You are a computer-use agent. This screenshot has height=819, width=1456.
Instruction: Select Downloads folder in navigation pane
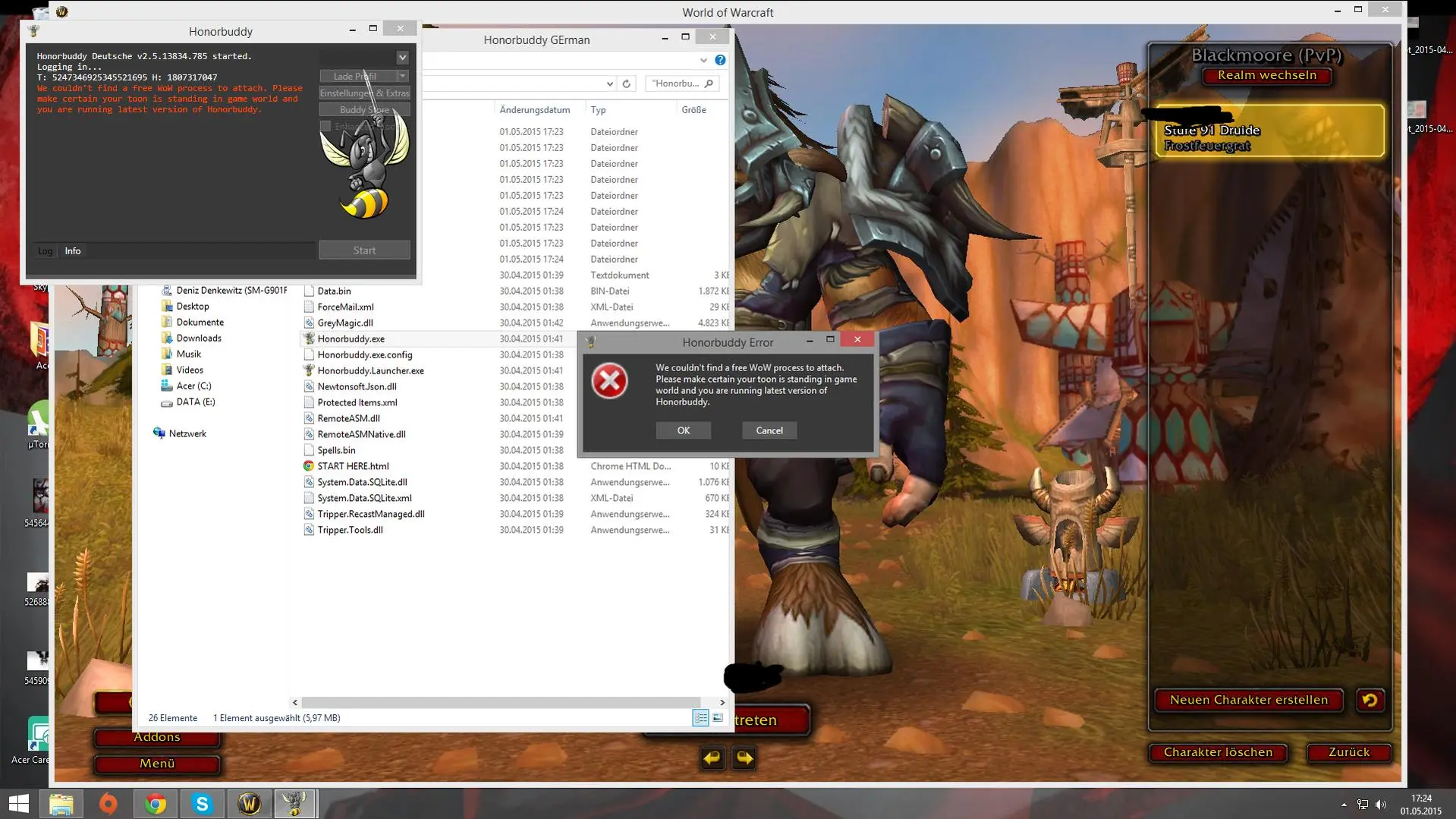pos(199,339)
